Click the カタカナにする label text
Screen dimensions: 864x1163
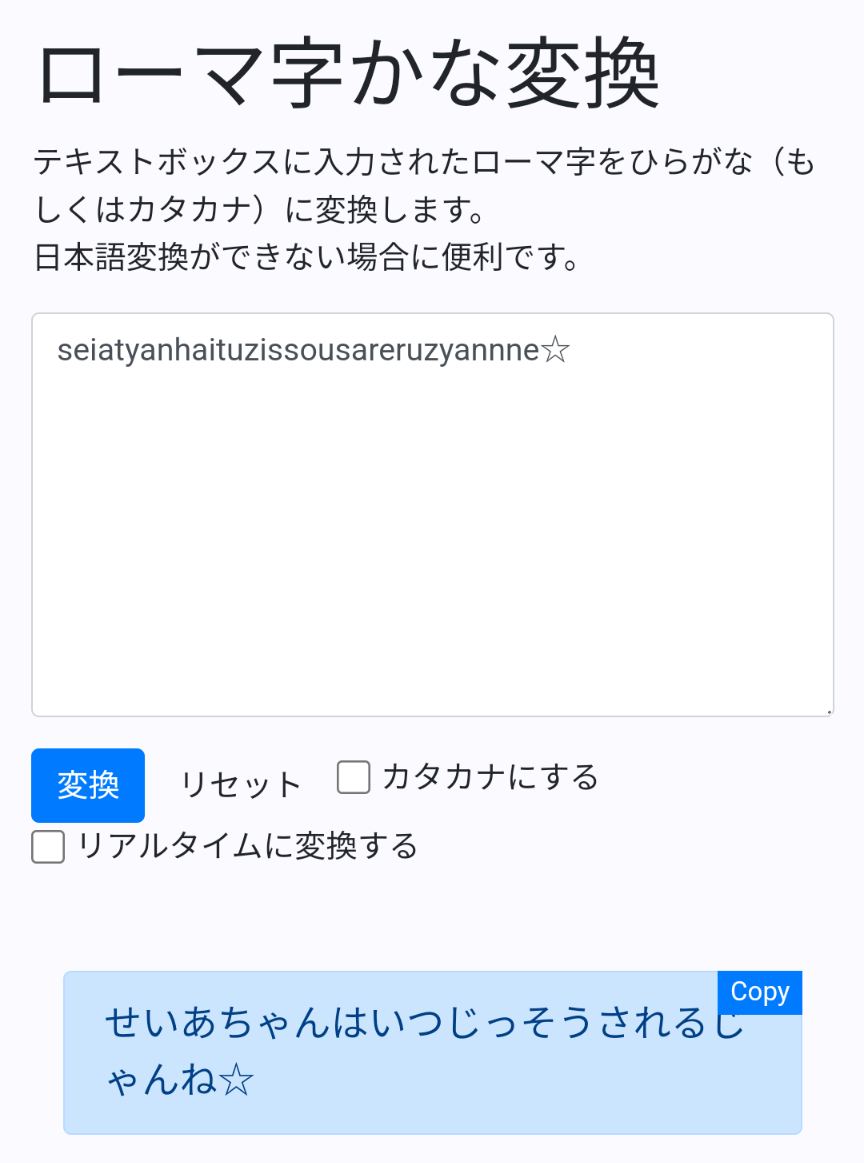490,777
